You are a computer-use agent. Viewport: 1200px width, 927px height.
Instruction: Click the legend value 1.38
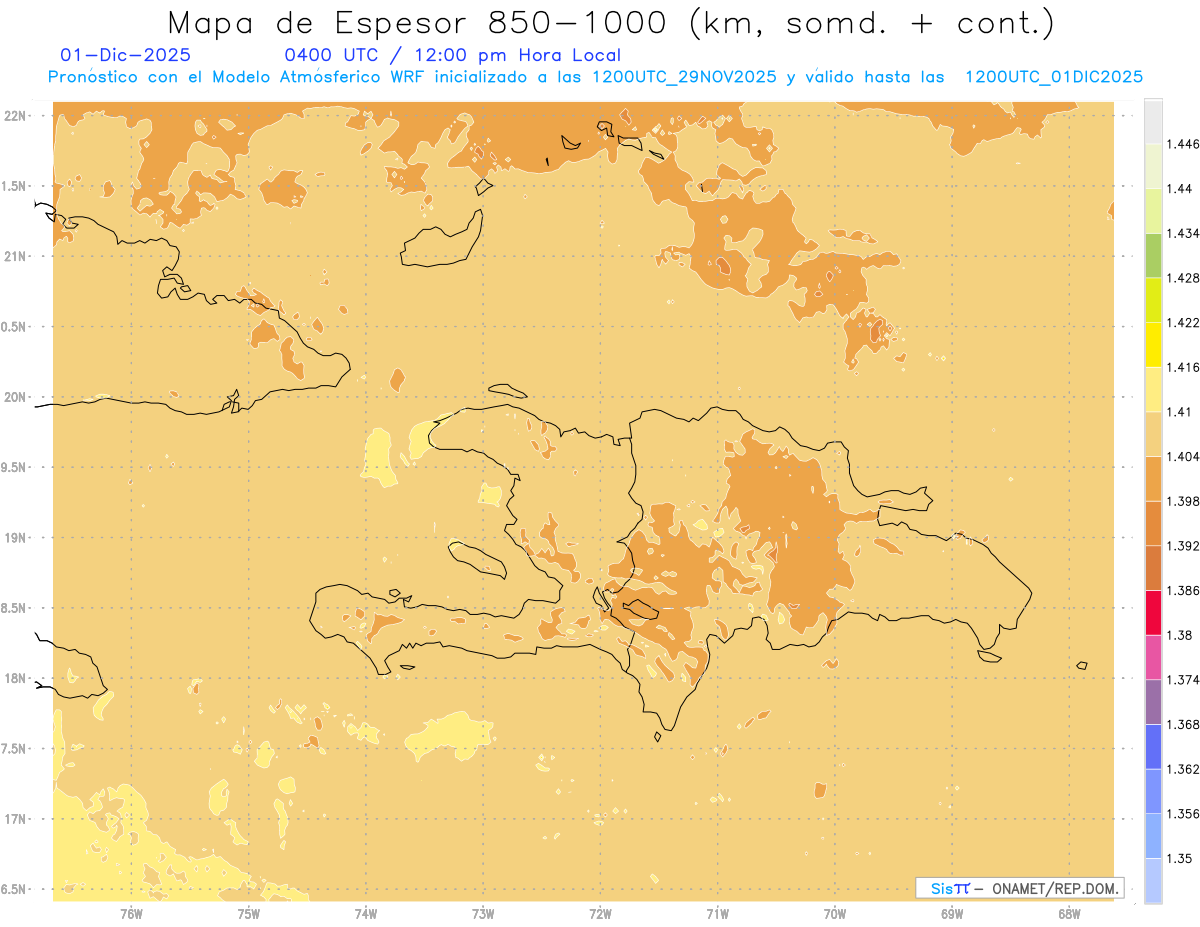[1179, 635]
